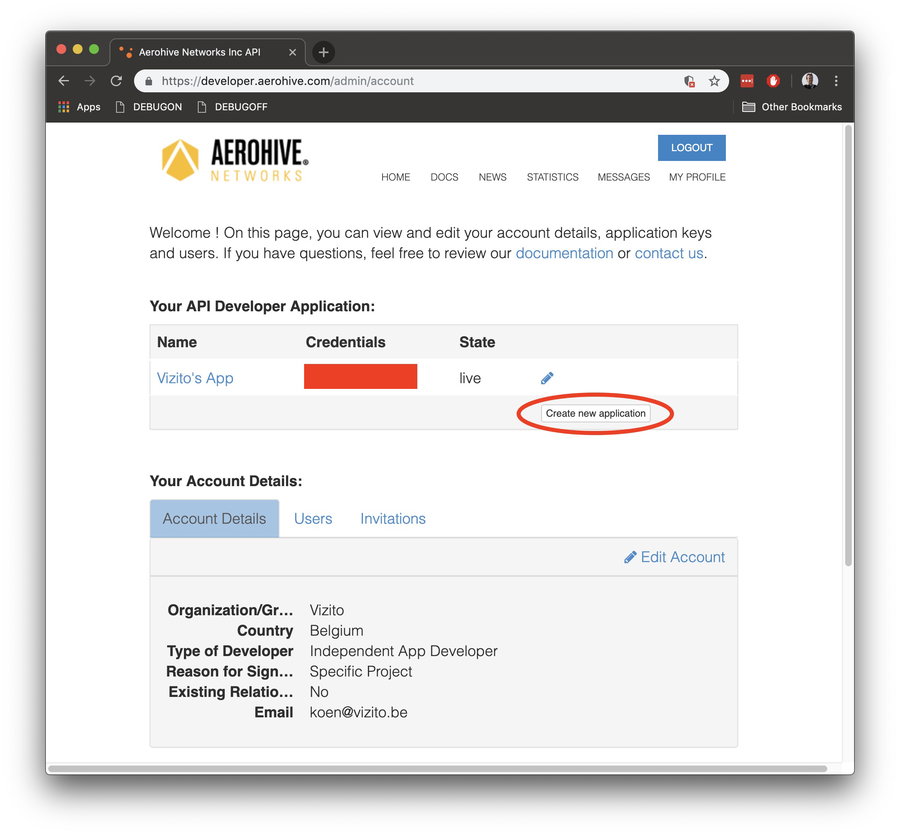Click the red extension icon in toolbar
This screenshot has height=835, width=900.
click(747, 81)
